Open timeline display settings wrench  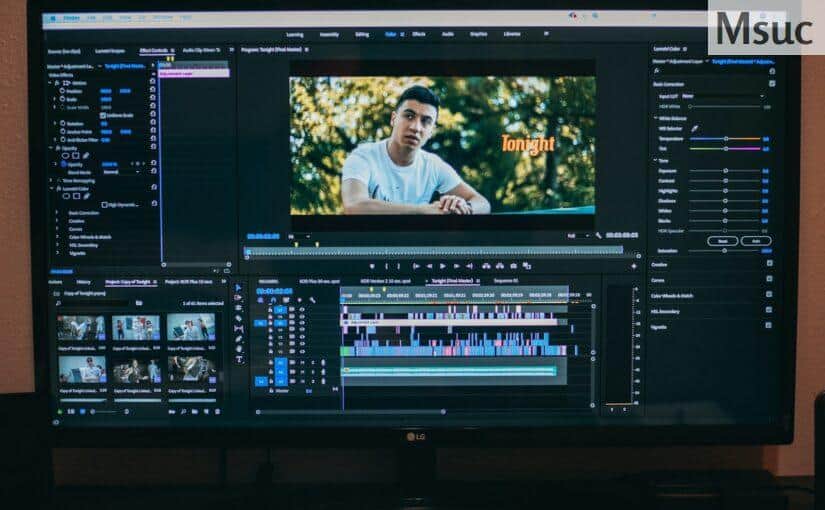click(312, 300)
